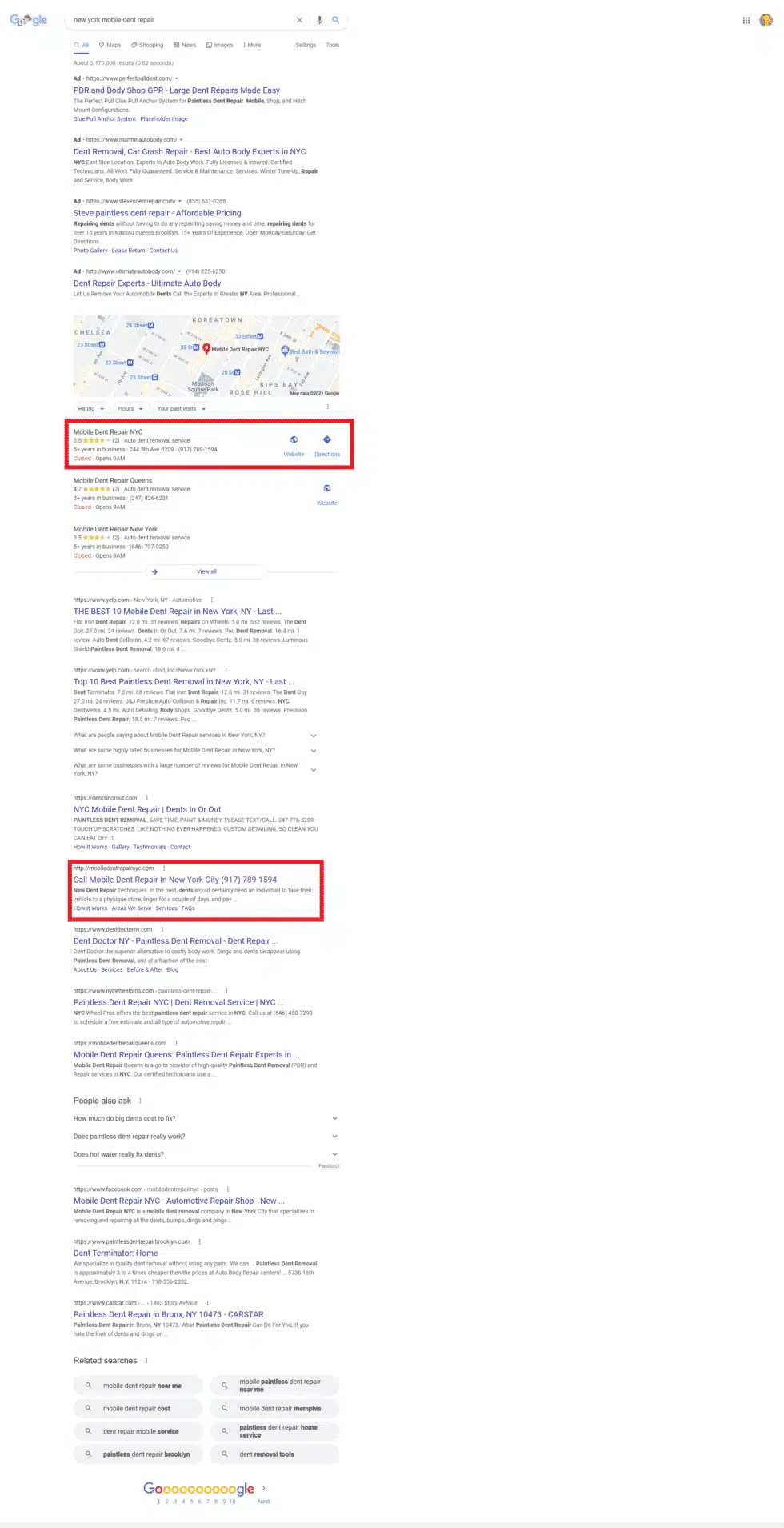Open 'THE BEST 10 Mobile Dent Repair' Yelp link
The image size is (784, 1528).
coord(178,612)
